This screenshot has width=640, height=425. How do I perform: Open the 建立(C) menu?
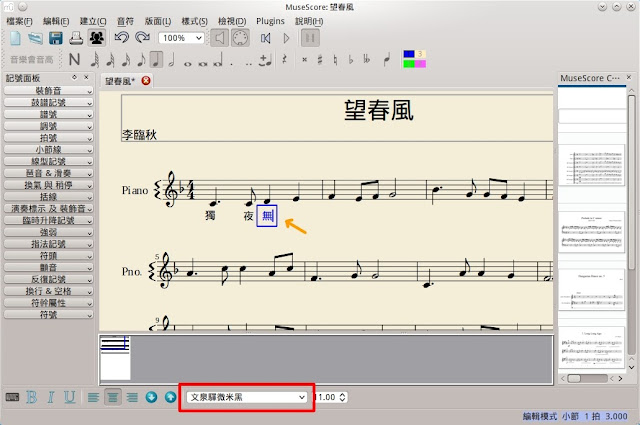tap(93, 21)
